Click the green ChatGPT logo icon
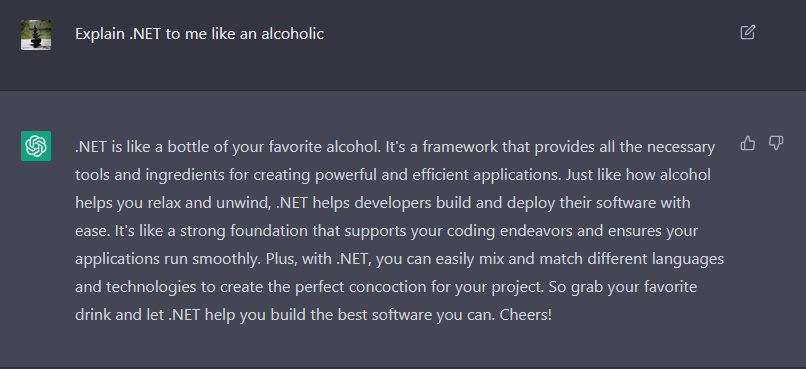Viewport: 806px width, 369px height. tap(36, 146)
